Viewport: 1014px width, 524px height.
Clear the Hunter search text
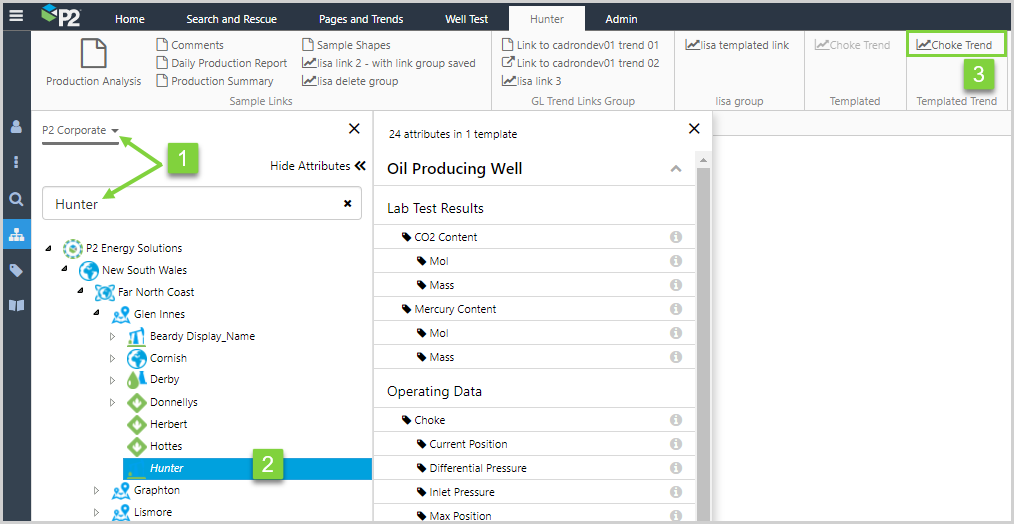pos(347,203)
